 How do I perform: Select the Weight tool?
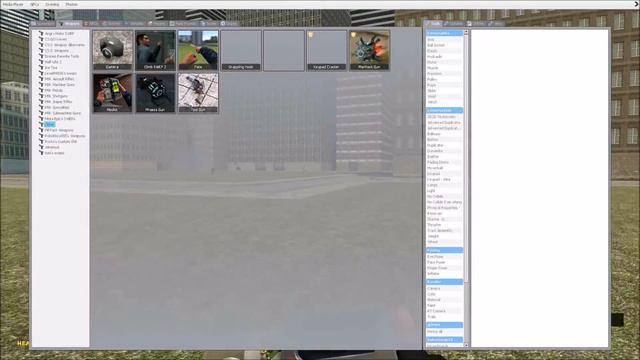point(444,236)
